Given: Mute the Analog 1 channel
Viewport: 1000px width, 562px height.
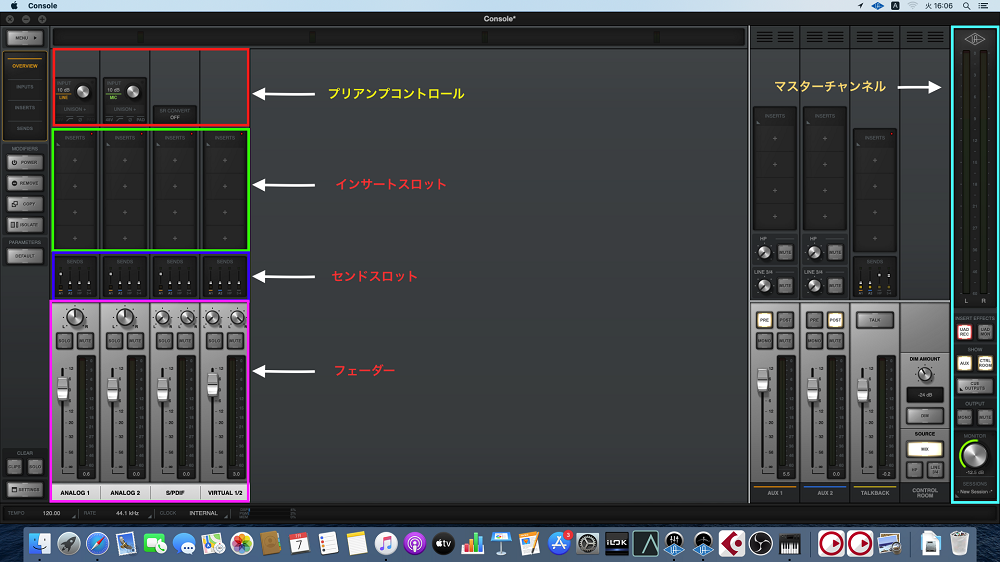Looking at the screenshot, I should coord(85,341).
